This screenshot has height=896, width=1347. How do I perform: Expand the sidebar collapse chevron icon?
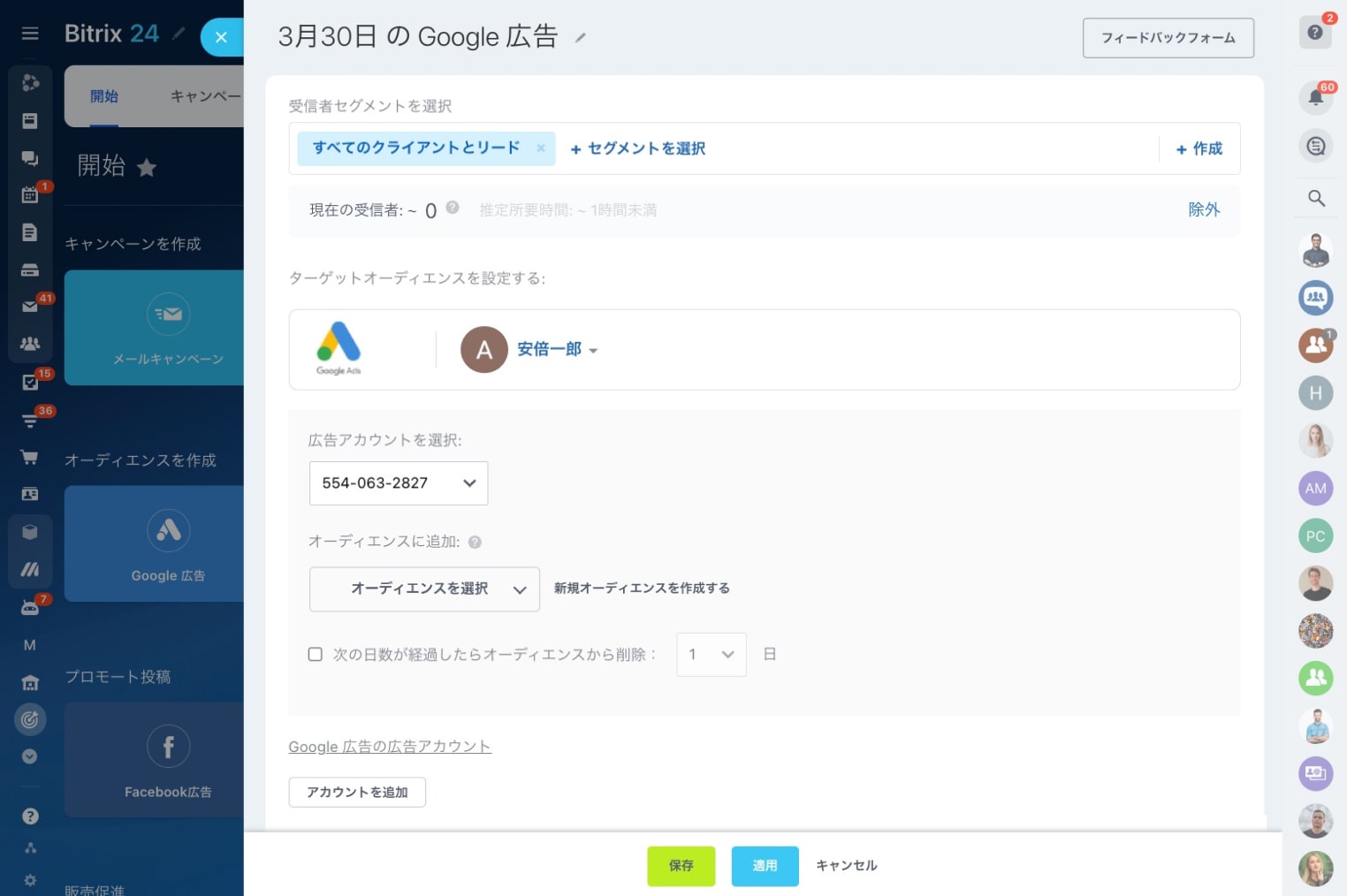click(29, 756)
